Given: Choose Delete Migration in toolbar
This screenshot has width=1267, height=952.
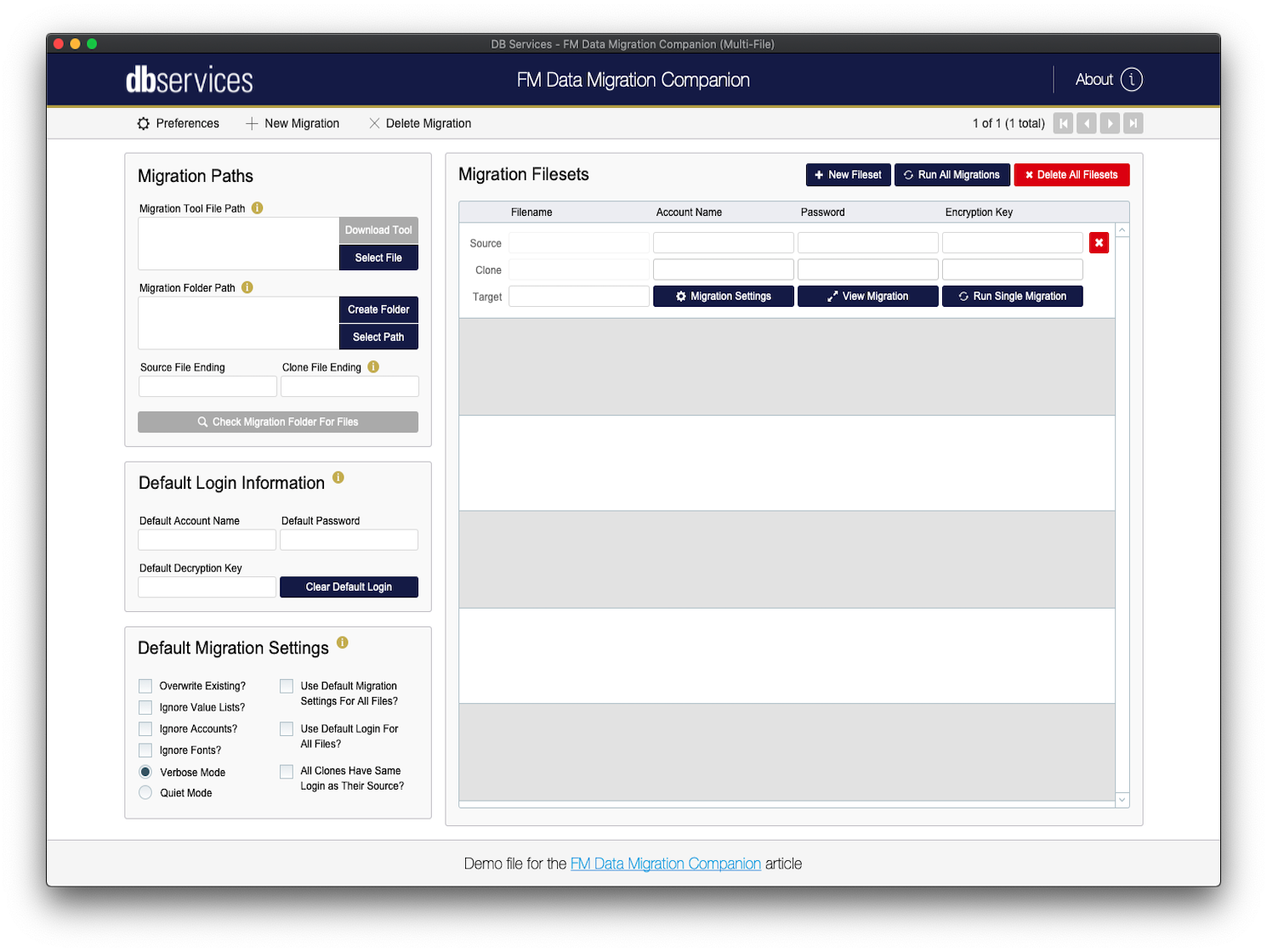Looking at the screenshot, I should [x=420, y=123].
